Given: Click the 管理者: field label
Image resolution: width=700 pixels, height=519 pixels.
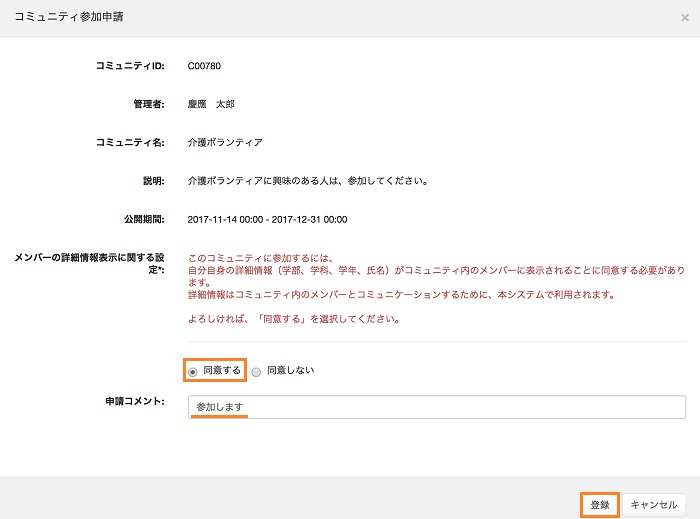Looking at the screenshot, I should pos(146,104).
